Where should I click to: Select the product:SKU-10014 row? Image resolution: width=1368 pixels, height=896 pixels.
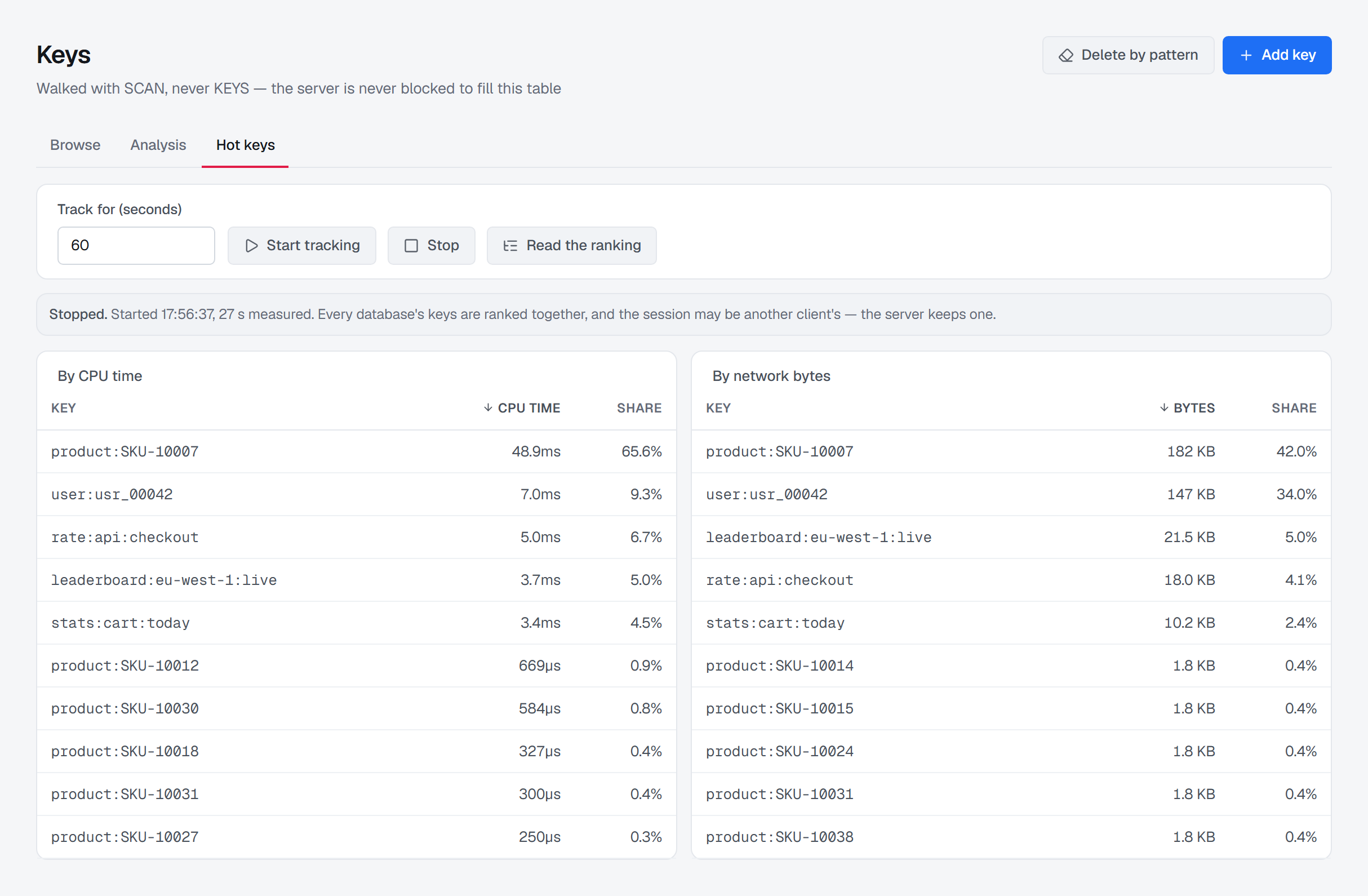1011,666
